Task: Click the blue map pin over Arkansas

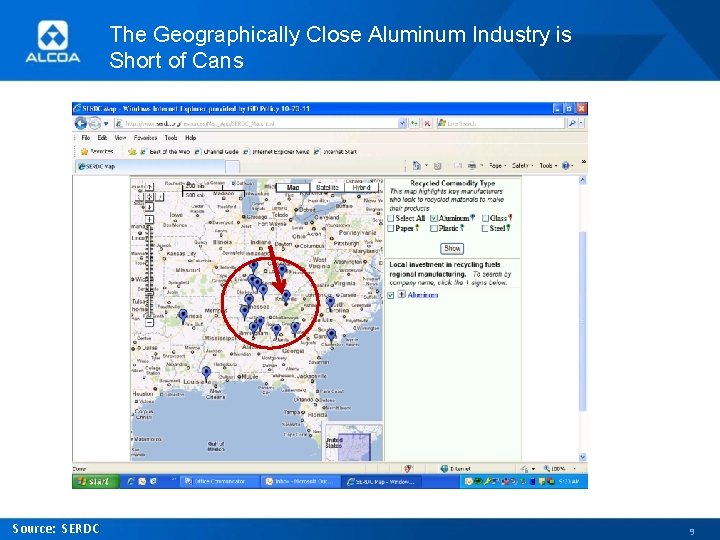Action: pos(183,316)
